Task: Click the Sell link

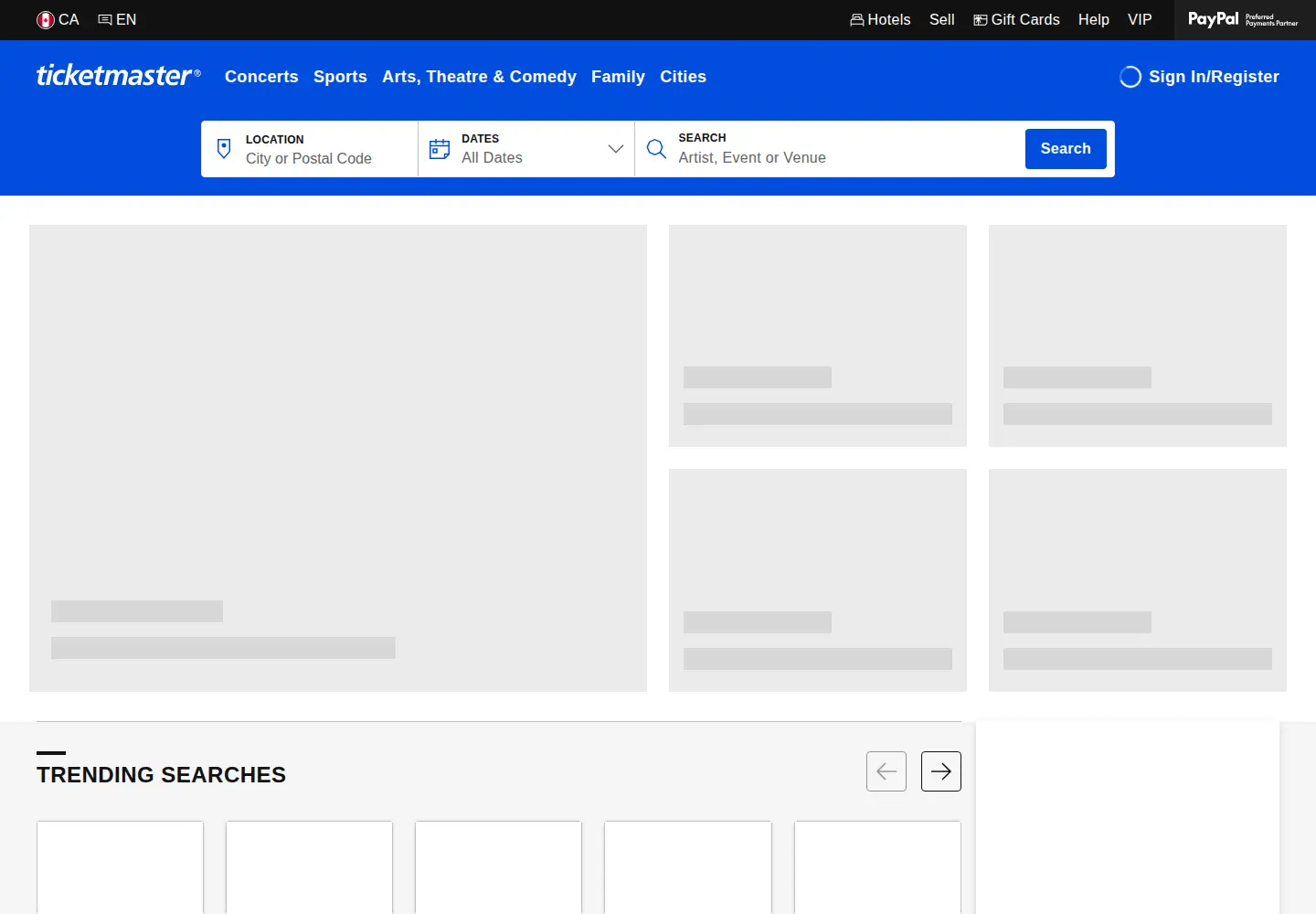Action: [x=941, y=20]
